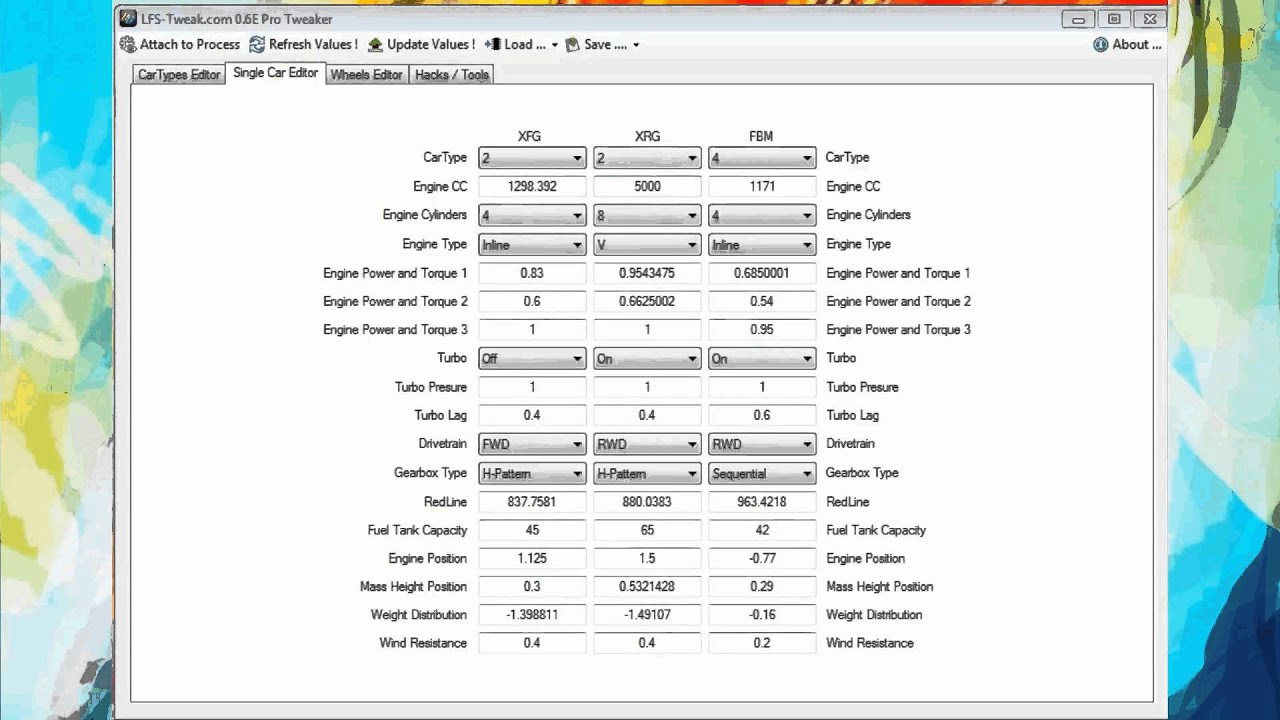Open XRG Gearbox Type dropdown
The width and height of the screenshot is (1280, 720).
coord(647,473)
